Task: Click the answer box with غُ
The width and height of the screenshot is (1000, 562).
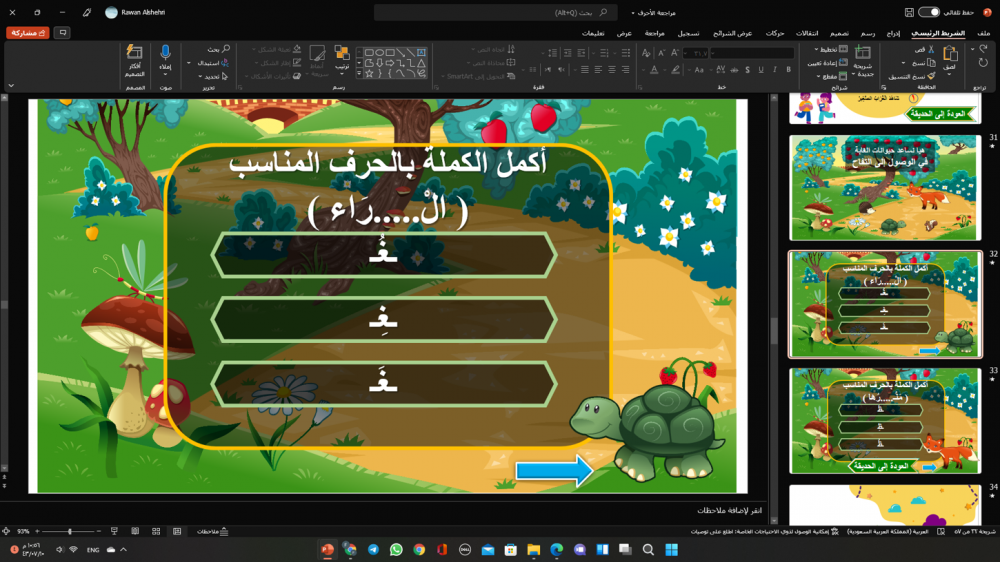Action: tap(384, 255)
